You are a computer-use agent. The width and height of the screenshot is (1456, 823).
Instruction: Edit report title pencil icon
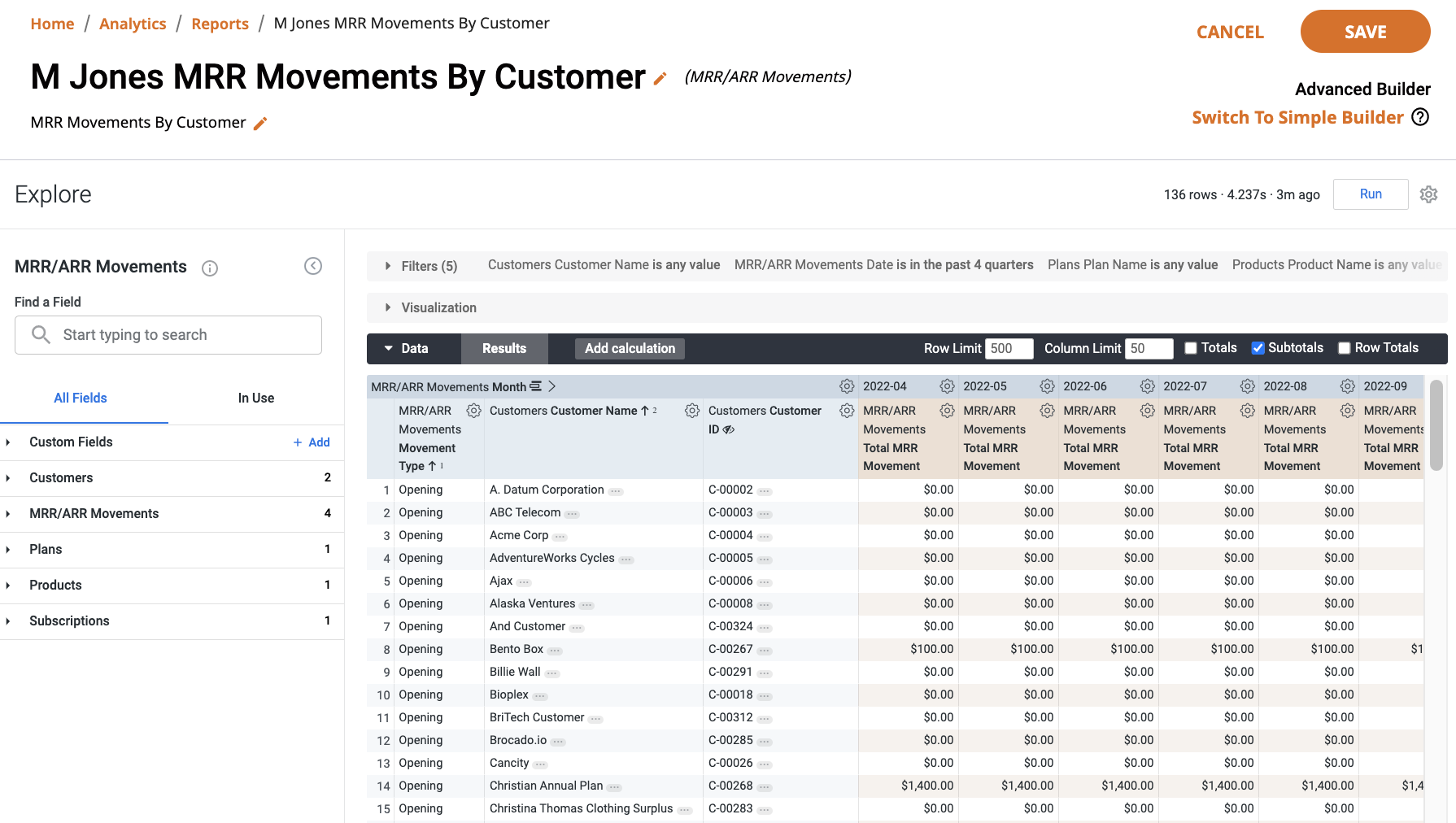tap(660, 79)
